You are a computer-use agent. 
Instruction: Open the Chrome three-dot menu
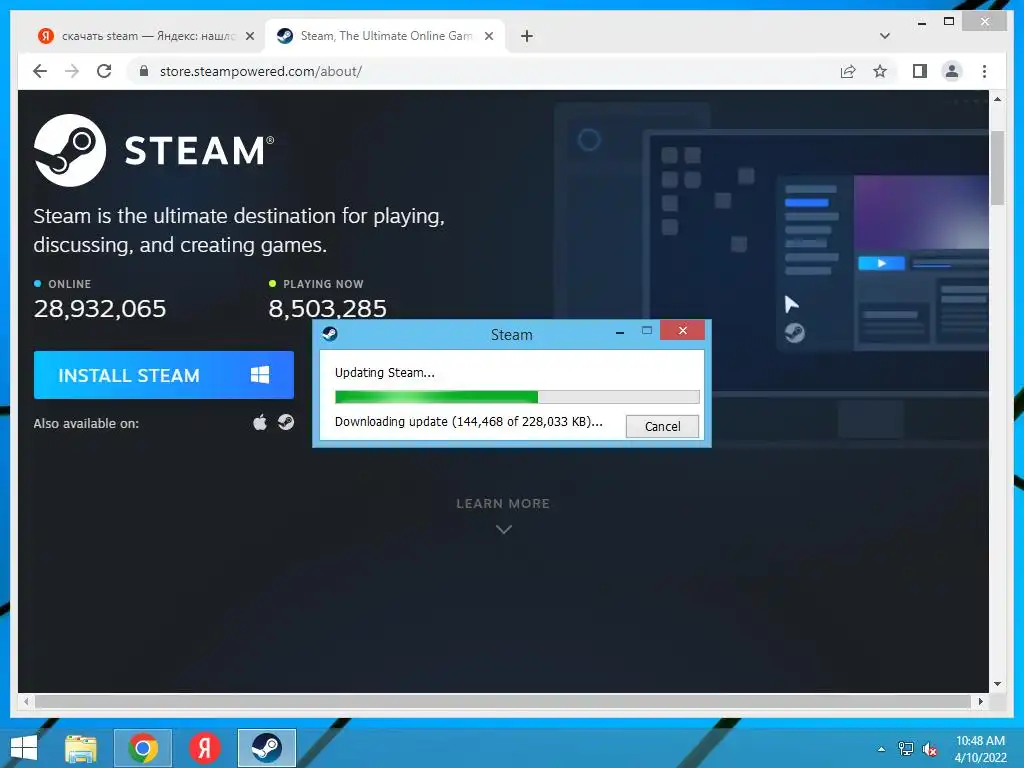coord(984,71)
